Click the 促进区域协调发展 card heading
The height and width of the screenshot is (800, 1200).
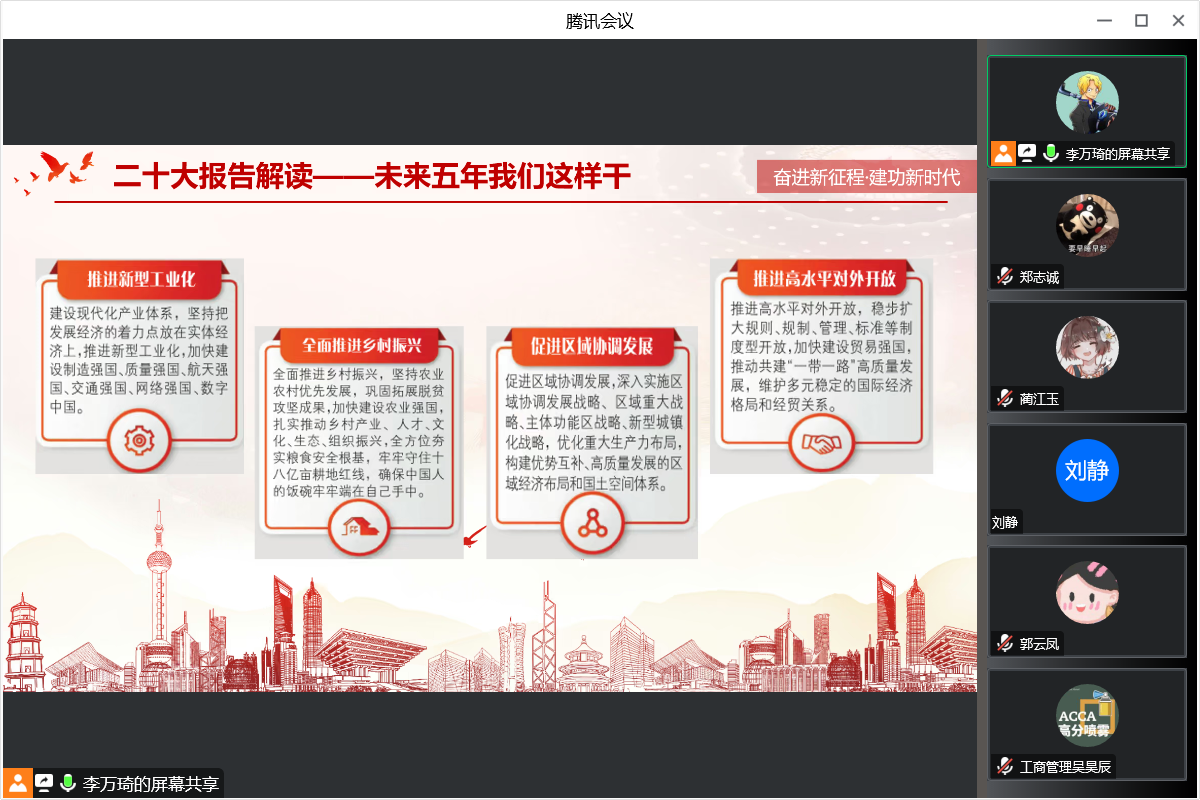pyautogui.click(x=591, y=347)
